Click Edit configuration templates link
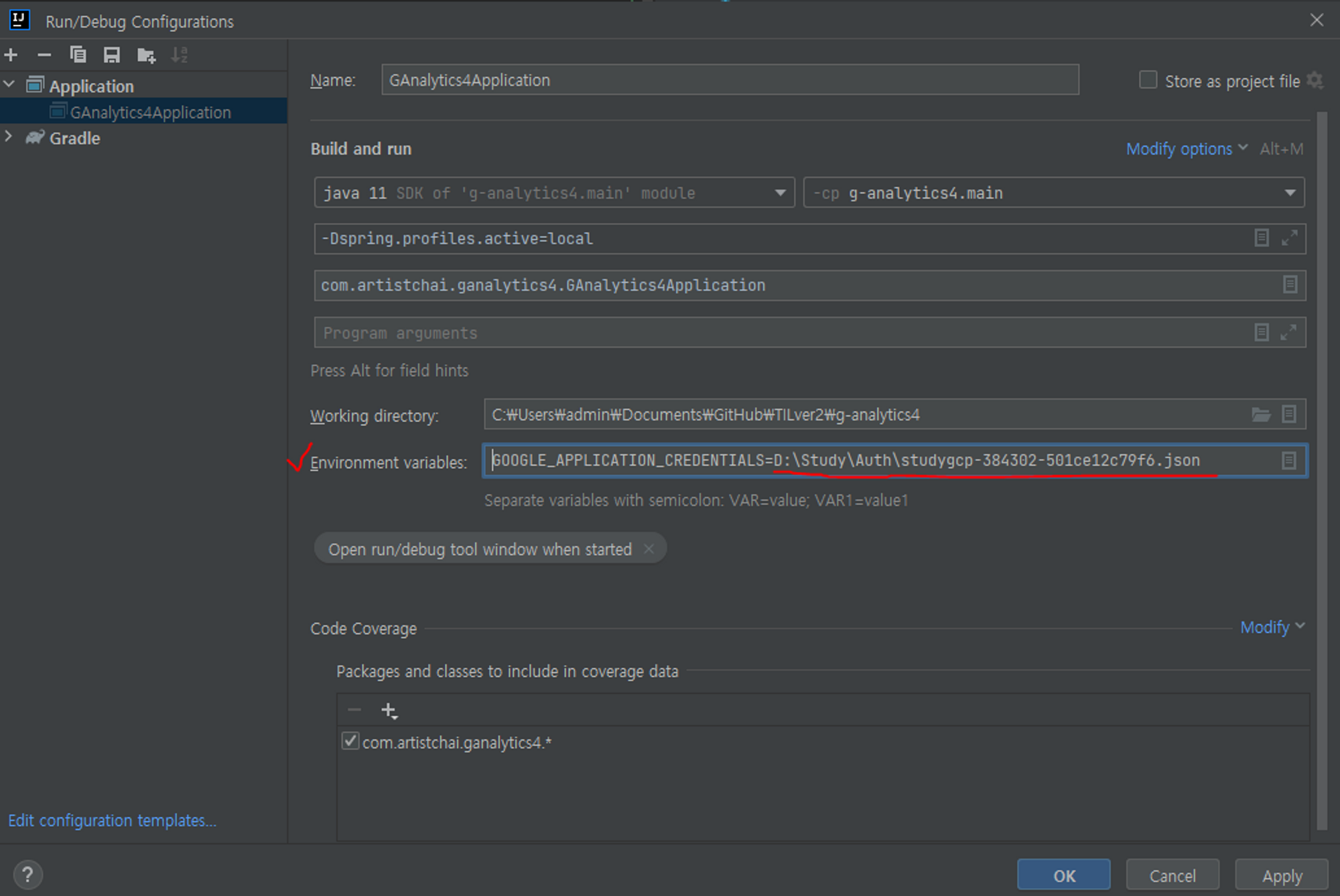The width and height of the screenshot is (1340, 896). click(x=112, y=820)
